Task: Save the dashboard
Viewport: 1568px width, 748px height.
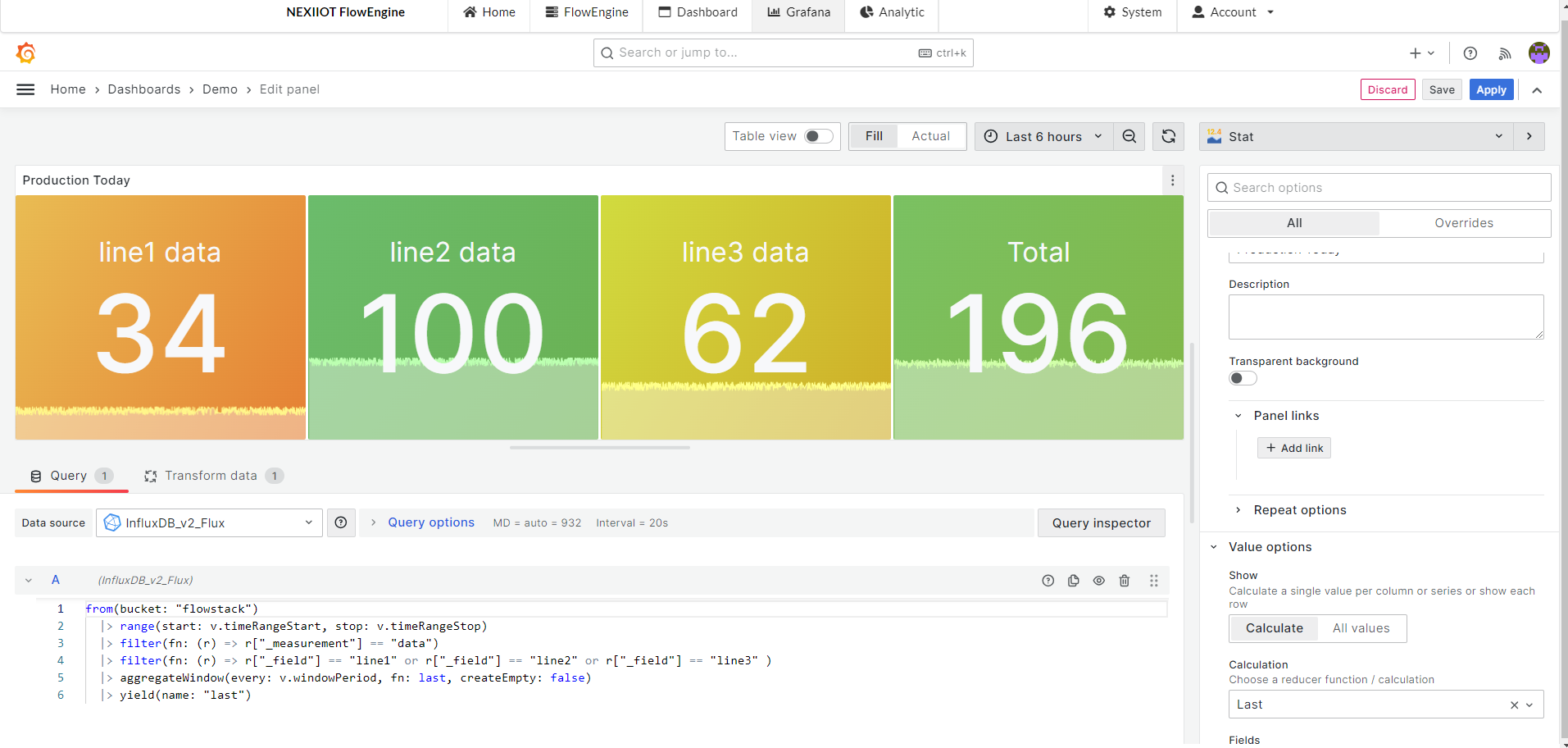Action: tap(1442, 90)
